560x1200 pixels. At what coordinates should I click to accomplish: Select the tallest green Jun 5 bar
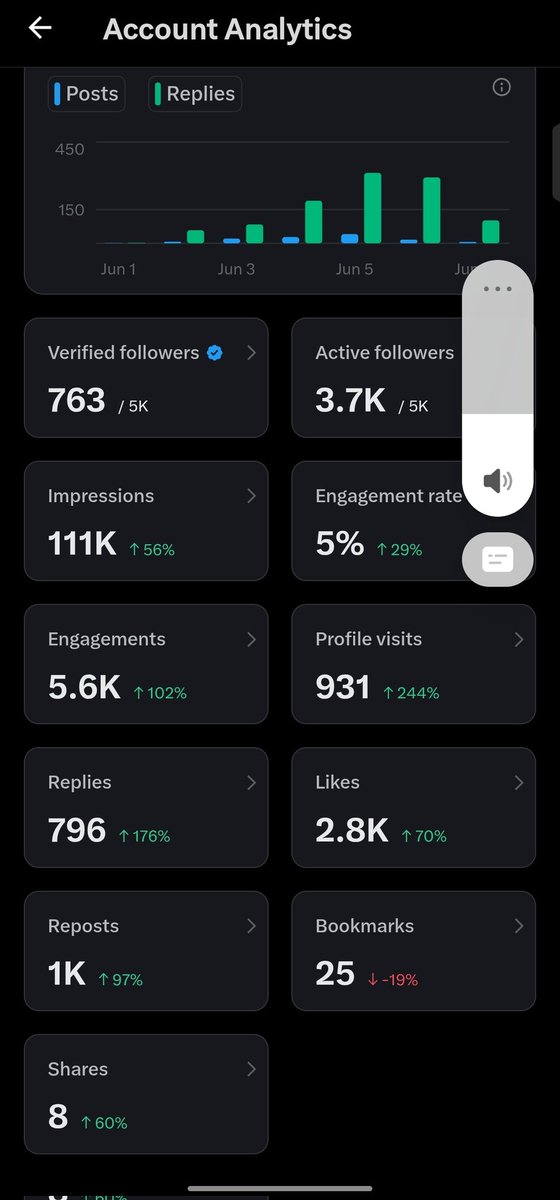(x=373, y=208)
